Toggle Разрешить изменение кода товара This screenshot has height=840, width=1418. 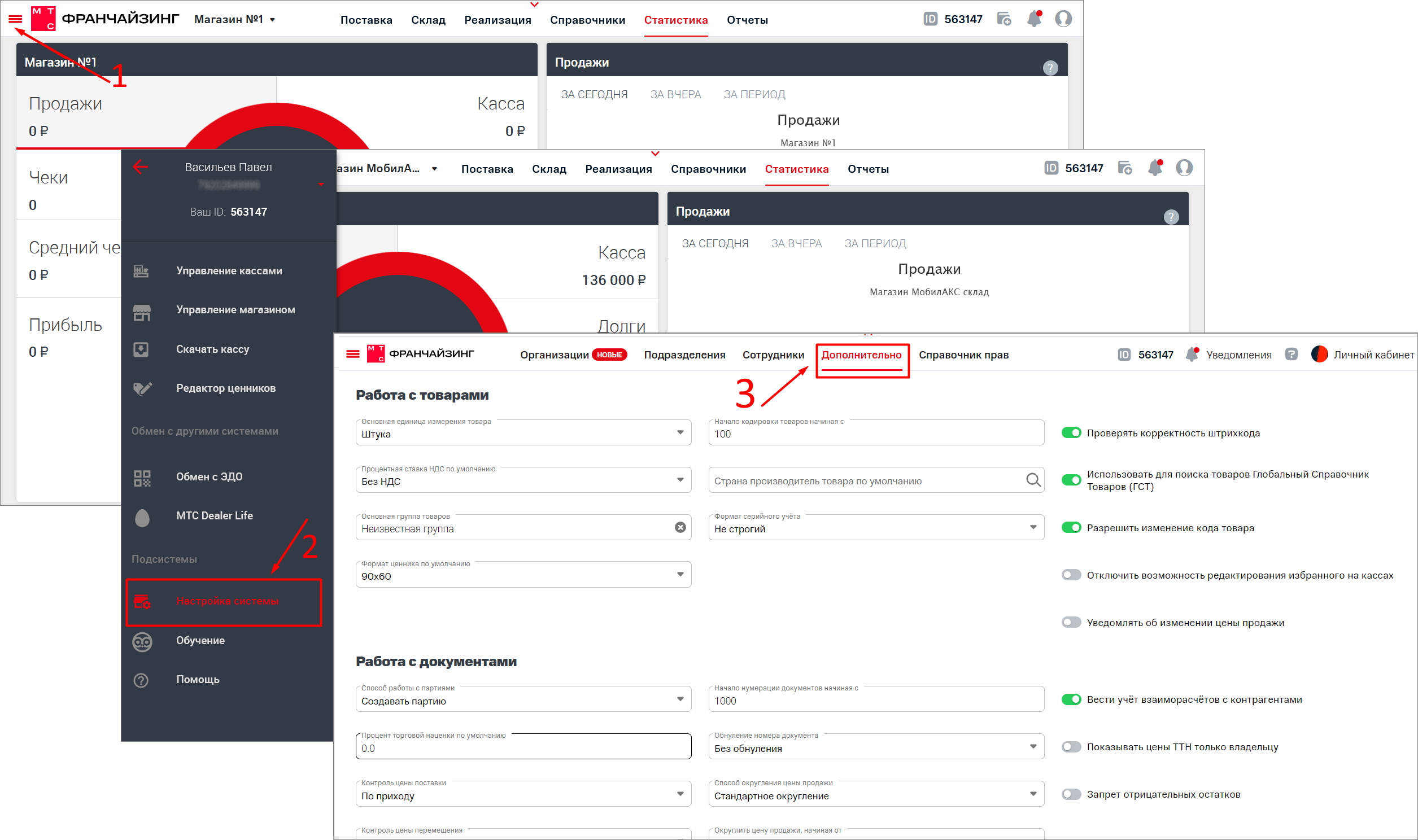coord(1071,528)
